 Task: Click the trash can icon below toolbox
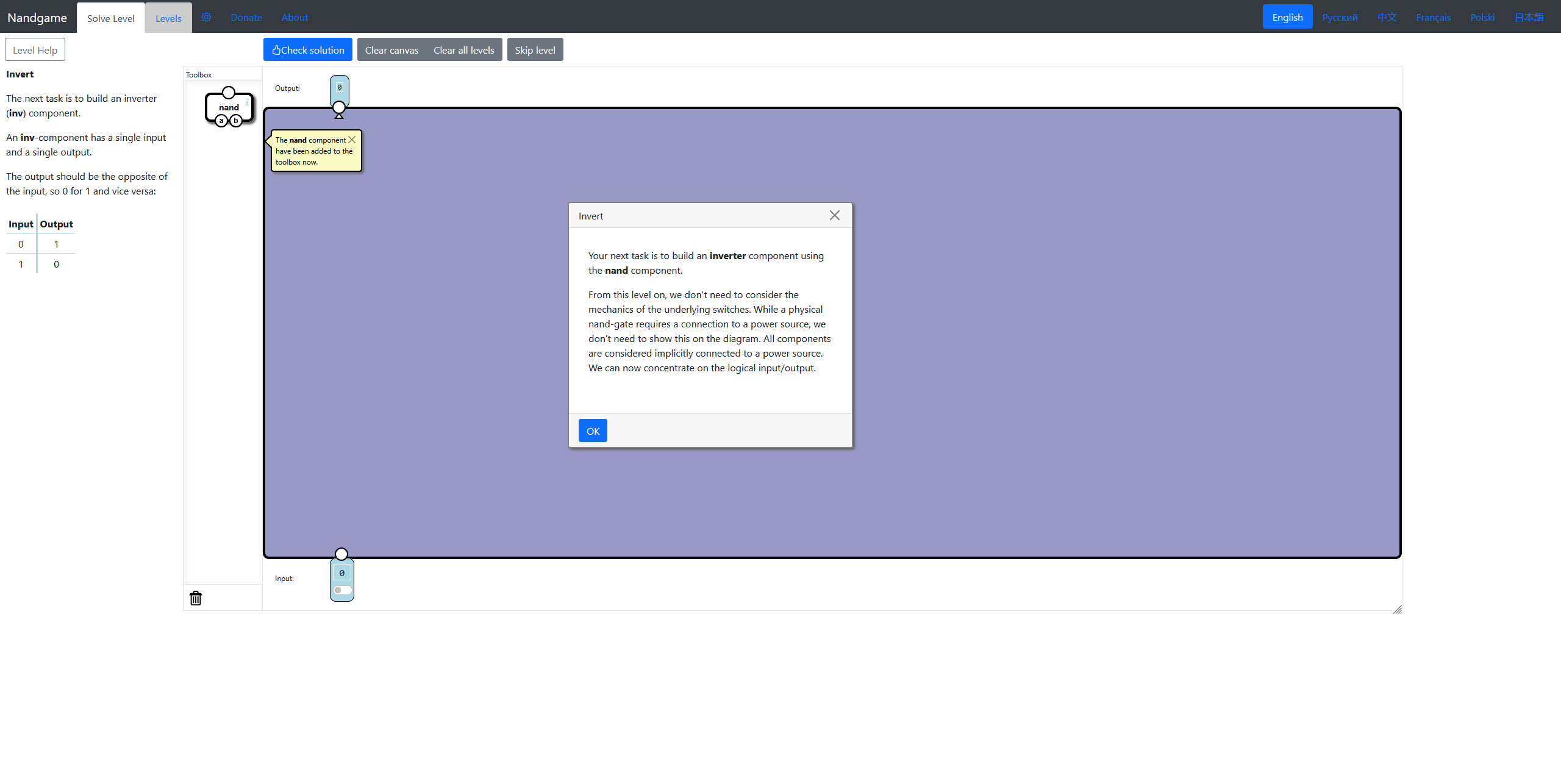196,598
